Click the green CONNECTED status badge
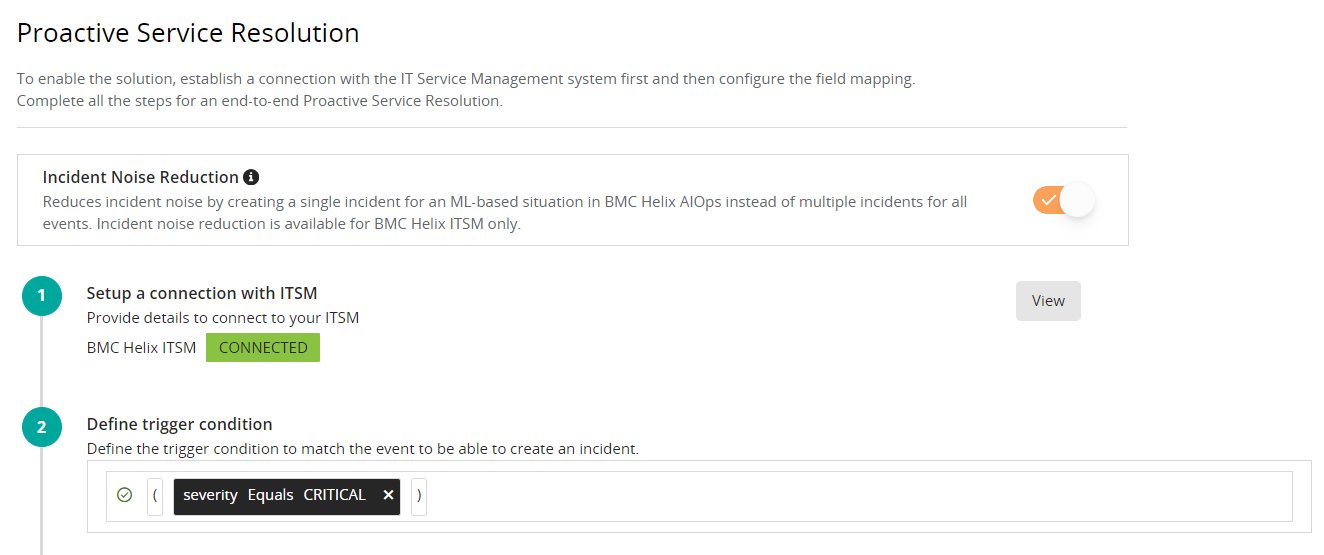The width and height of the screenshot is (1324, 555). [263, 348]
